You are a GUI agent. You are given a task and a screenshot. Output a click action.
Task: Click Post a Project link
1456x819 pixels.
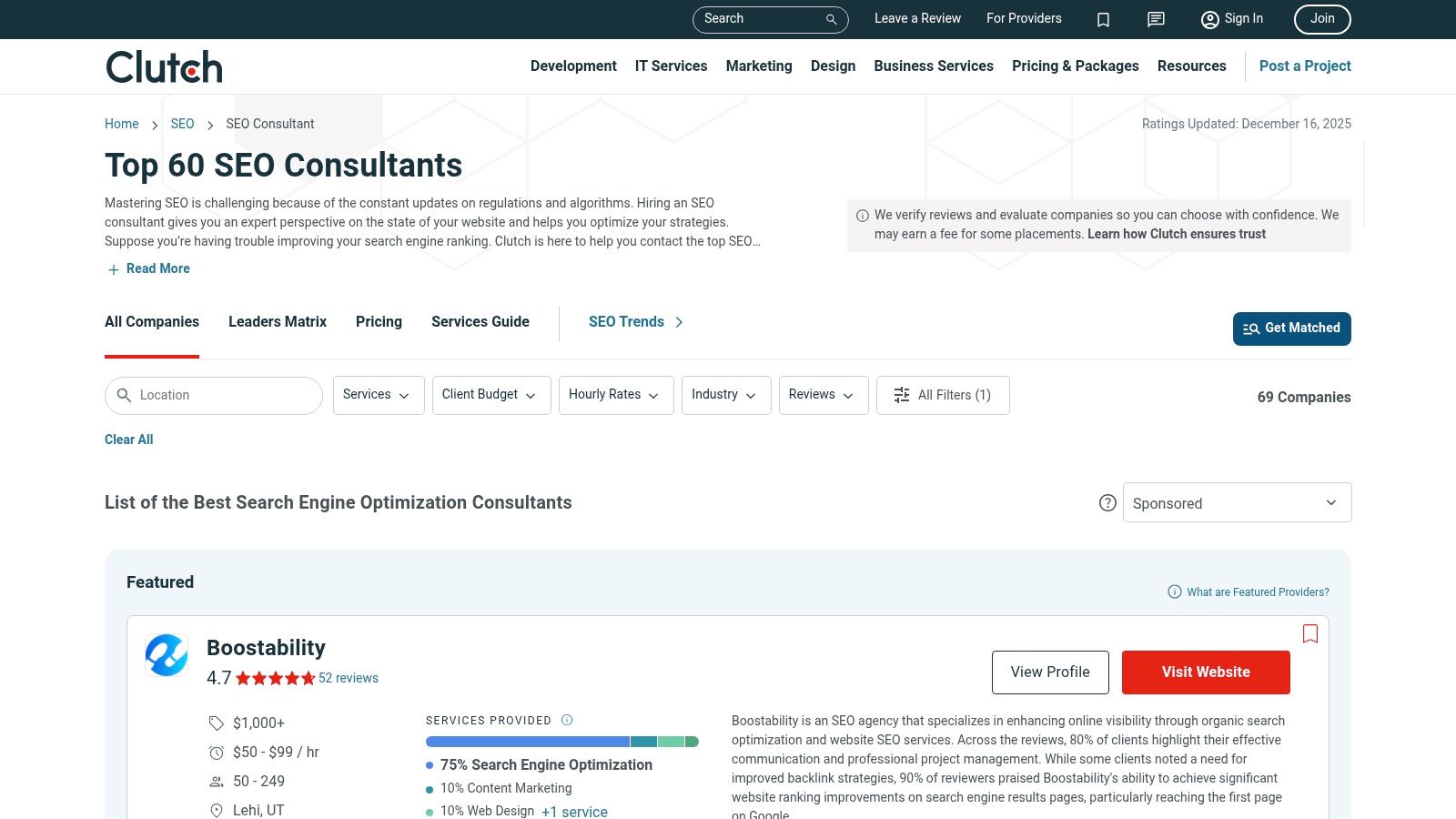pyautogui.click(x=1305, y=66)
